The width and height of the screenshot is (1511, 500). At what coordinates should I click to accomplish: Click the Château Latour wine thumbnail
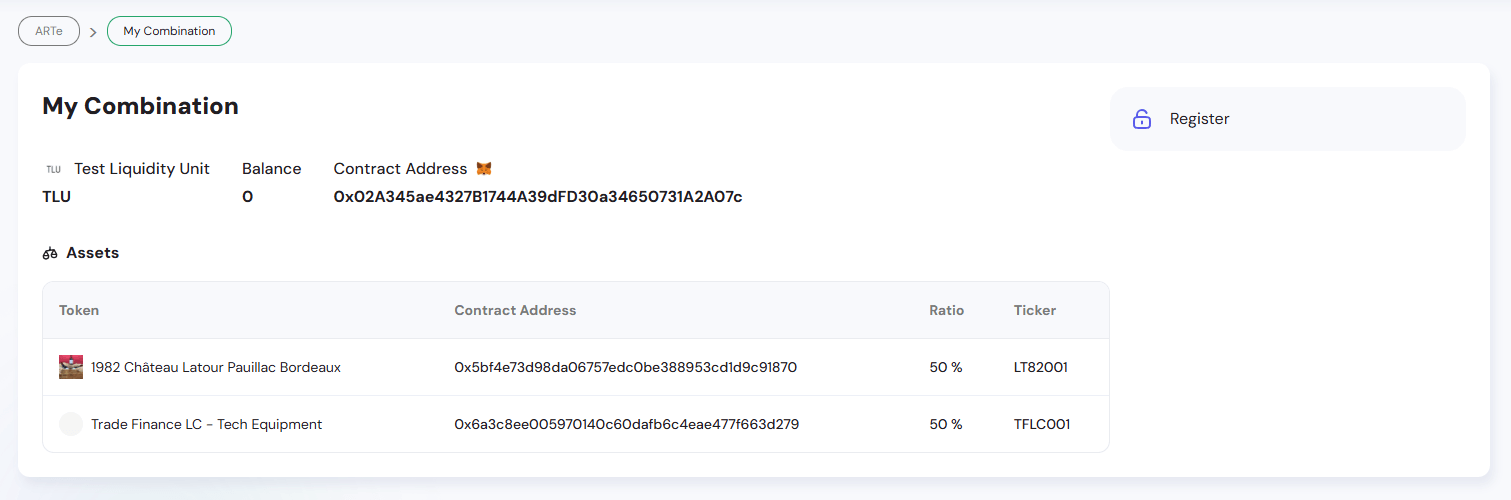(71, 367)
